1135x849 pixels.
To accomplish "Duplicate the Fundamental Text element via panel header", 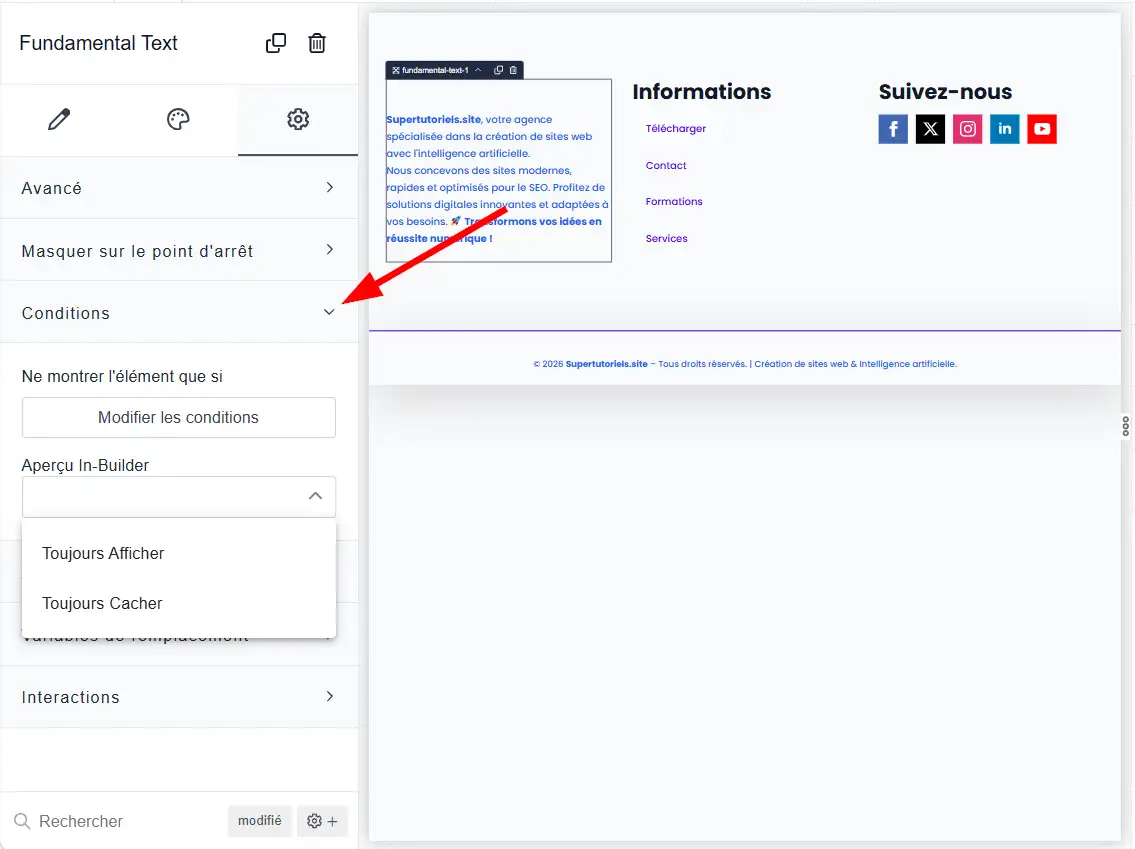I will [x=276, y=43].
